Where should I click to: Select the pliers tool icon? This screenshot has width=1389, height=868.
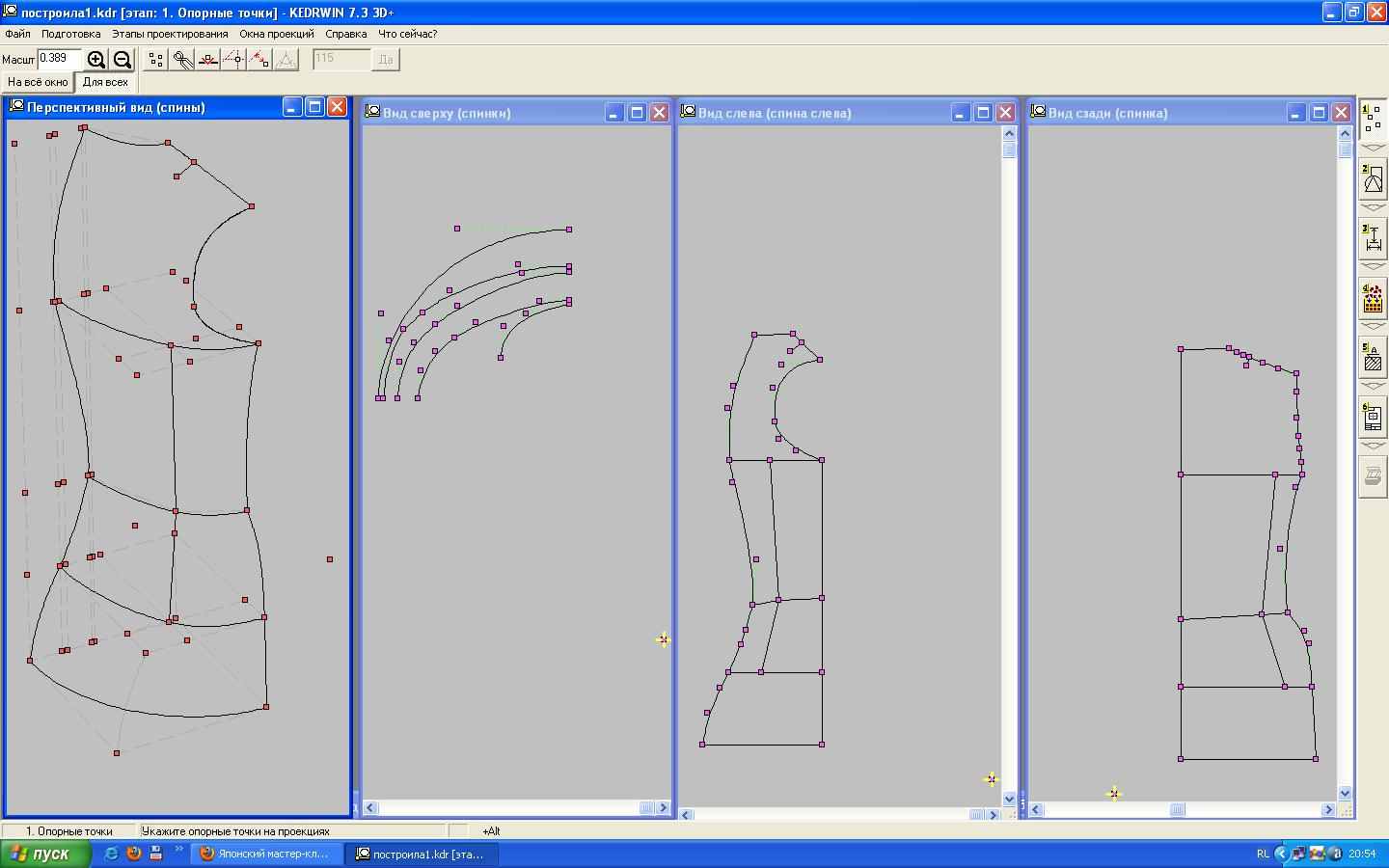[x=182, y=60]
